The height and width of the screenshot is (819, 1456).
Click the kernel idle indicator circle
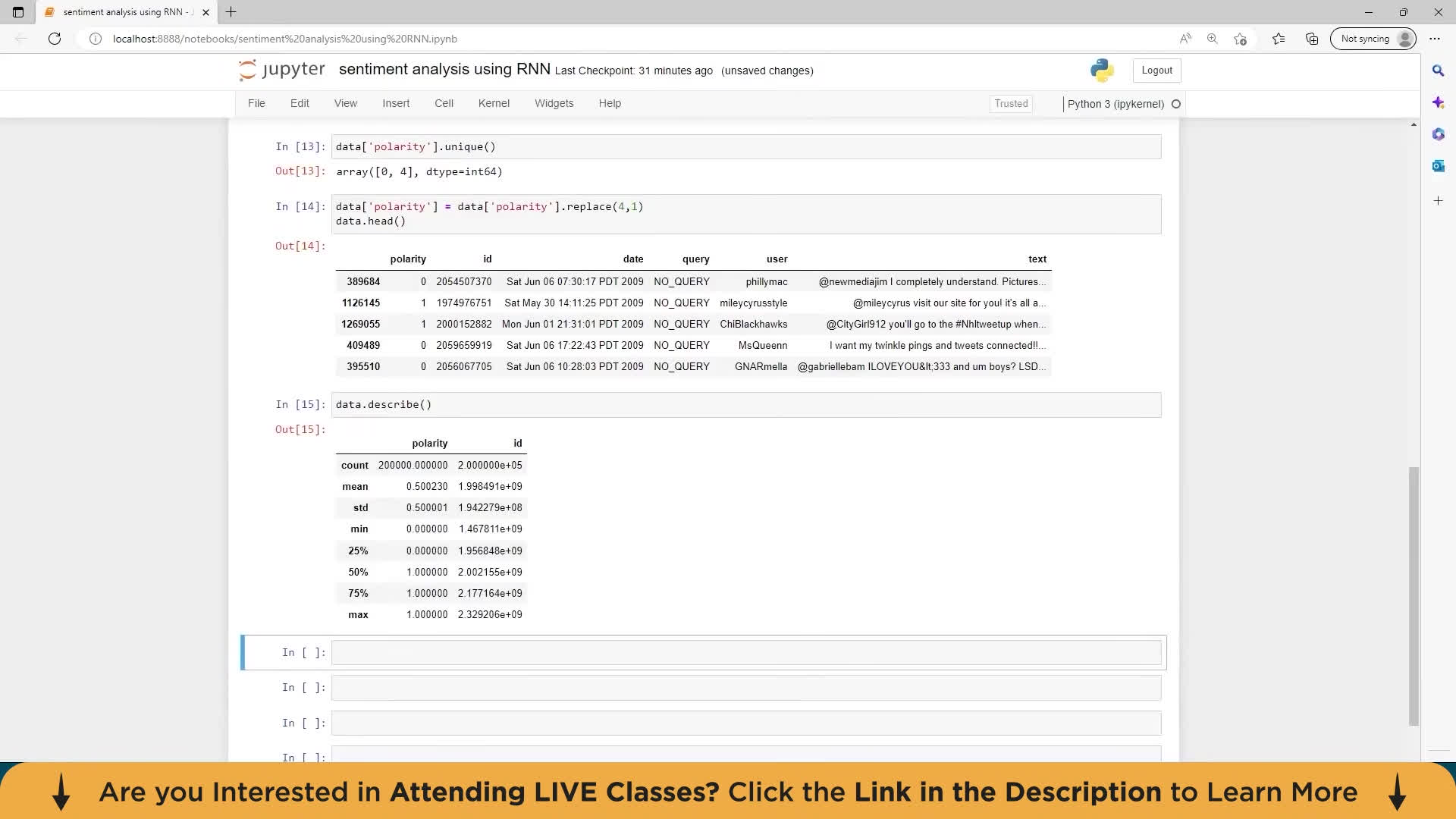pyautogui.click(x=1176, y=104)
